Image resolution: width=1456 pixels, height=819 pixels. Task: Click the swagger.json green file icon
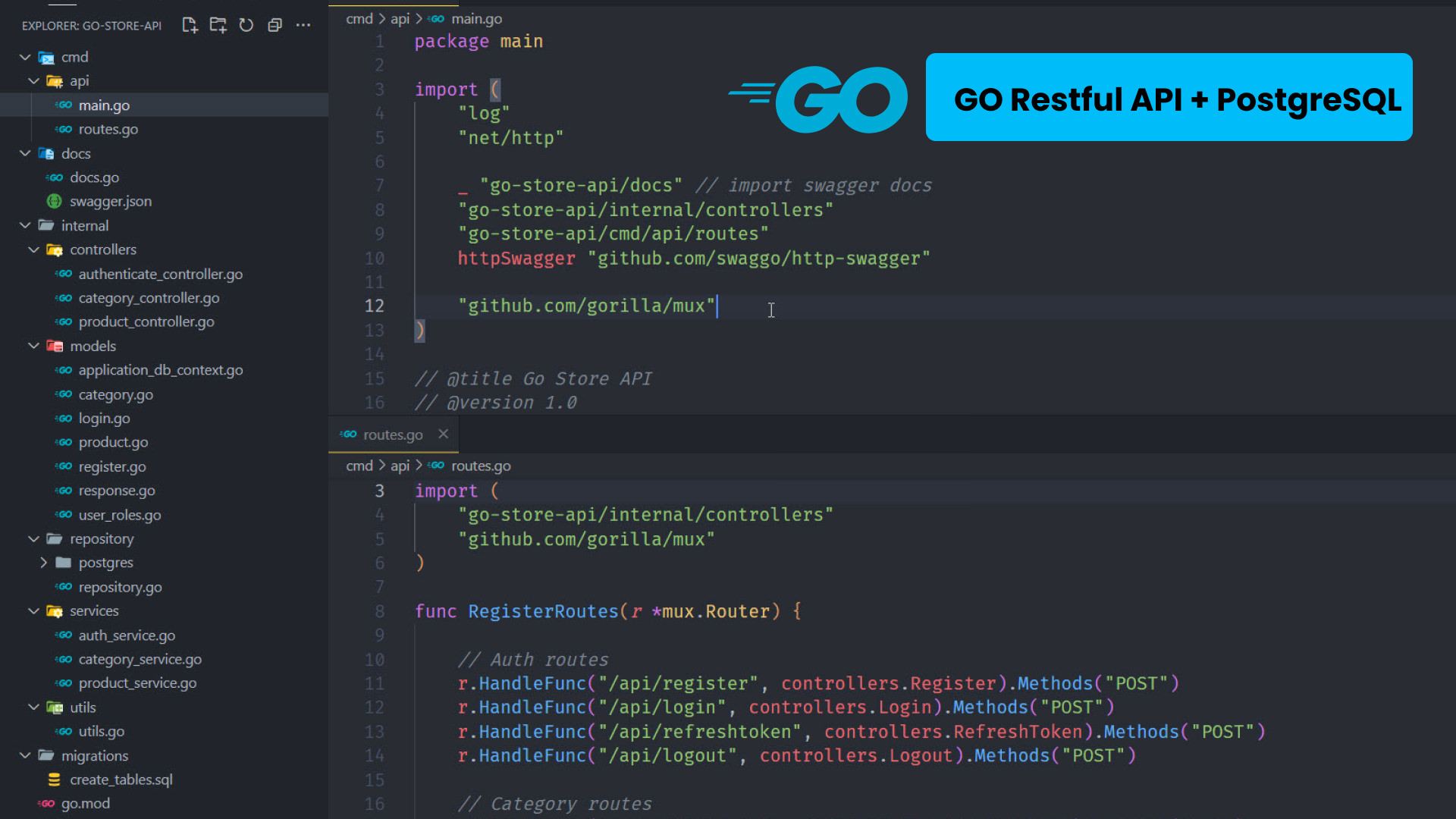pos(54,201)
